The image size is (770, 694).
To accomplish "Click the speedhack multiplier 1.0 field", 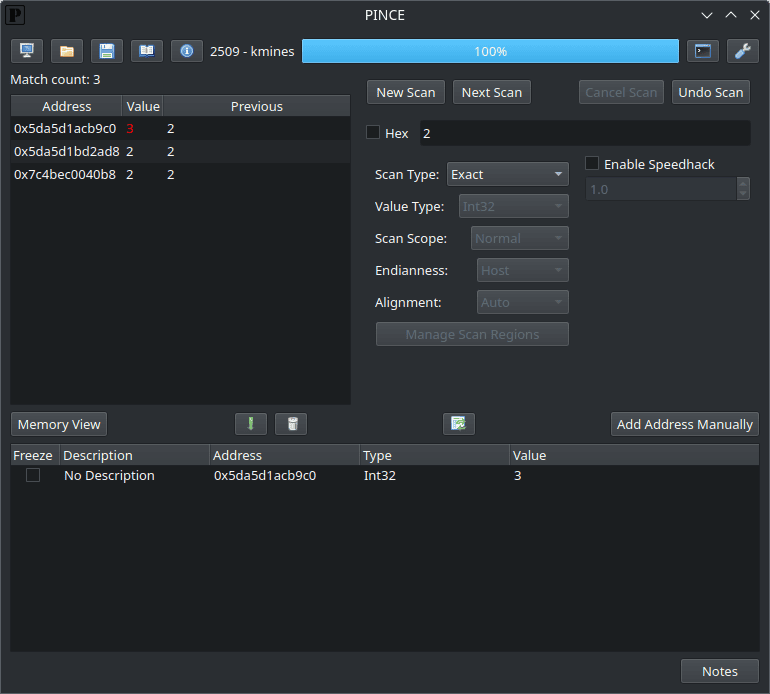I will [x=661, y=189].
